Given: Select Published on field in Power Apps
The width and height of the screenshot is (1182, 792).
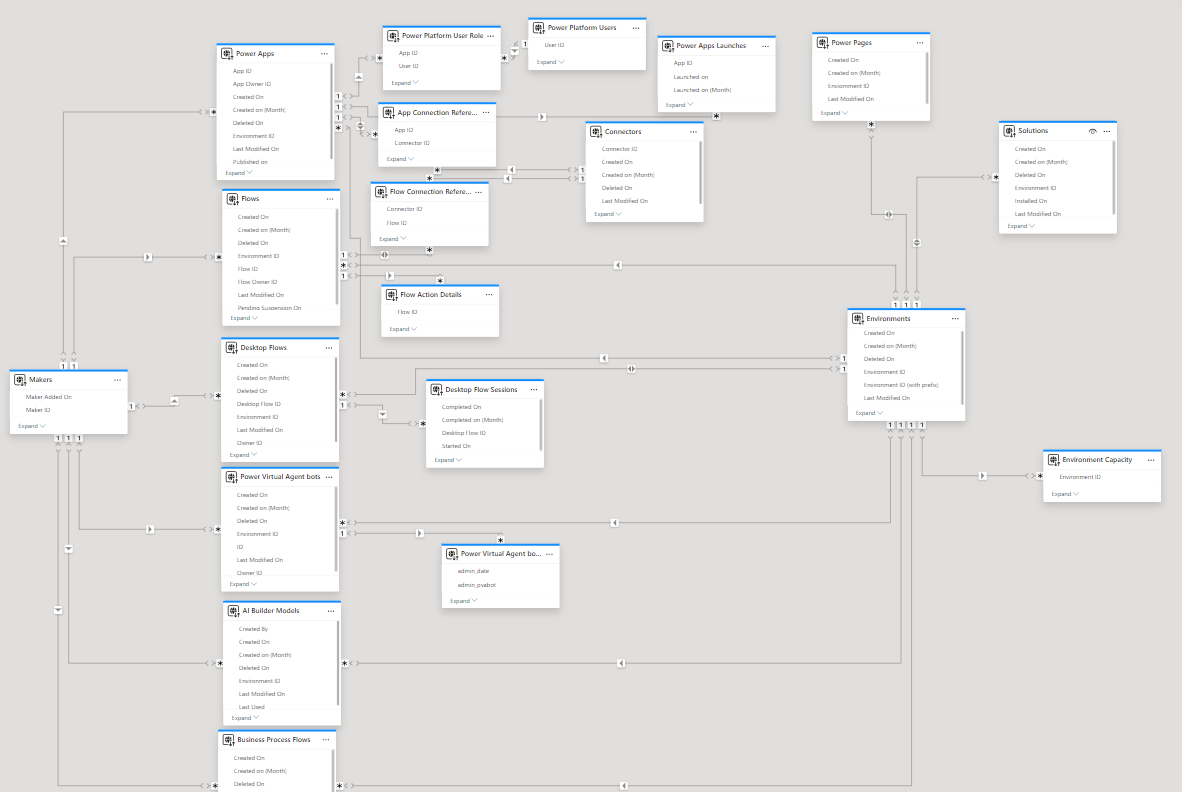Looking at the screenshot, I should 250,162.
